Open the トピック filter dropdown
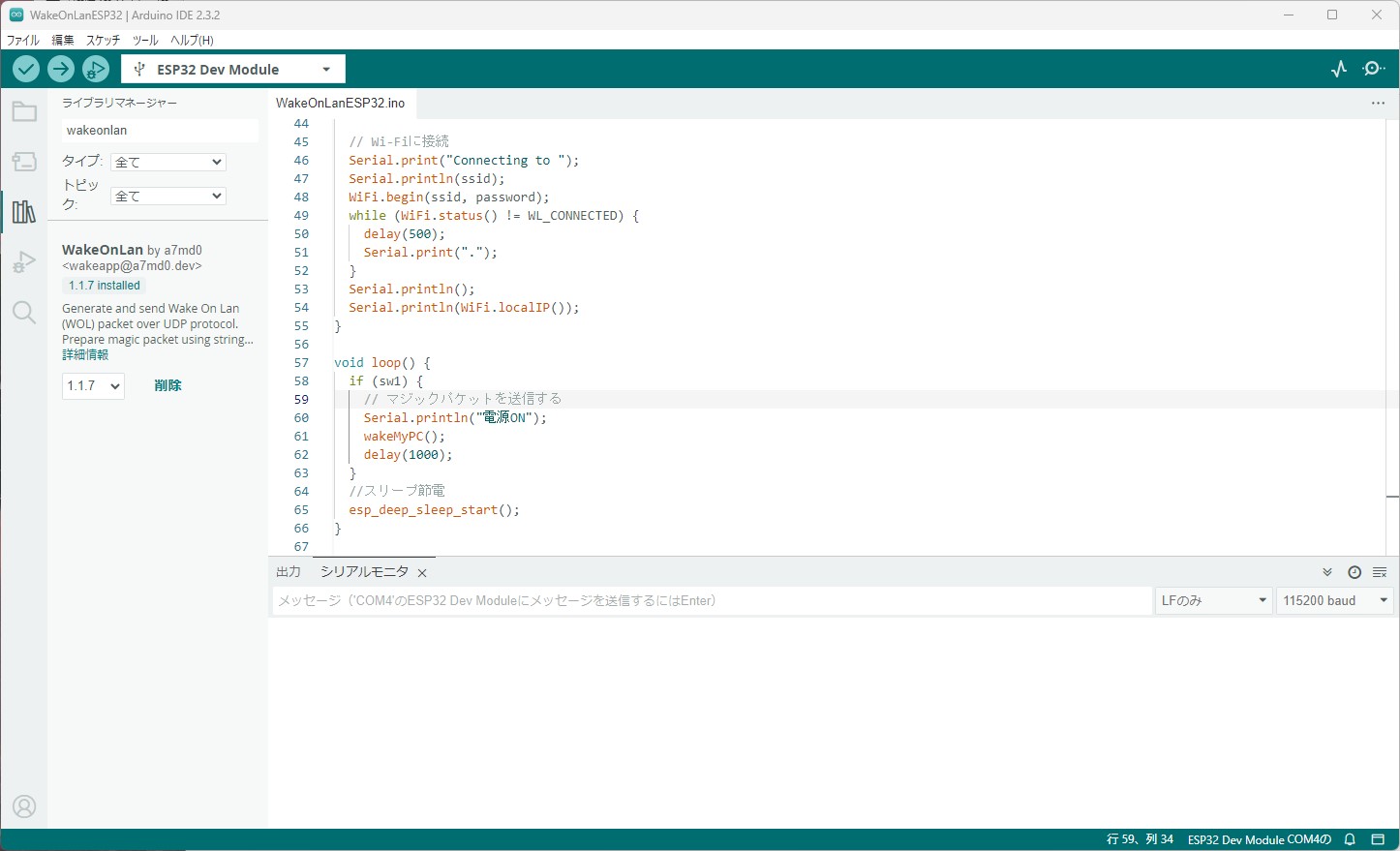Screen dimensions: 1400x851 (167, 196)
